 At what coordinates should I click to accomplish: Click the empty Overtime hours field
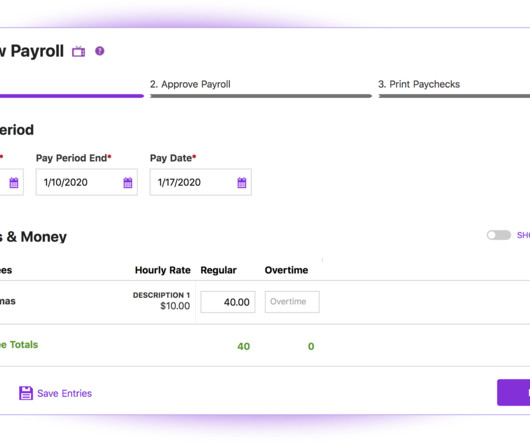[292, 302]
